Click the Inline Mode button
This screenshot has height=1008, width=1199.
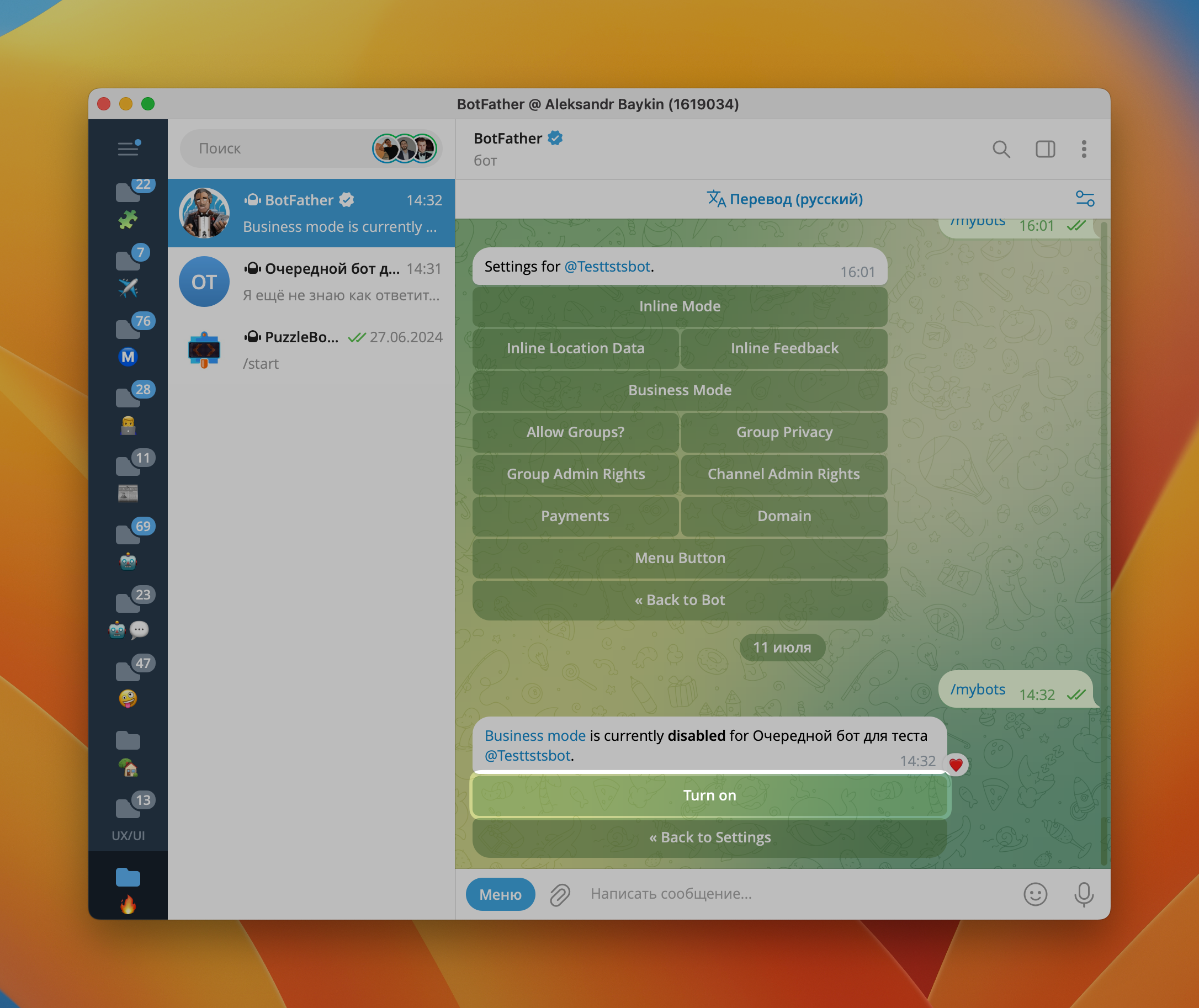pyautogui.click(x=680, y=306)
